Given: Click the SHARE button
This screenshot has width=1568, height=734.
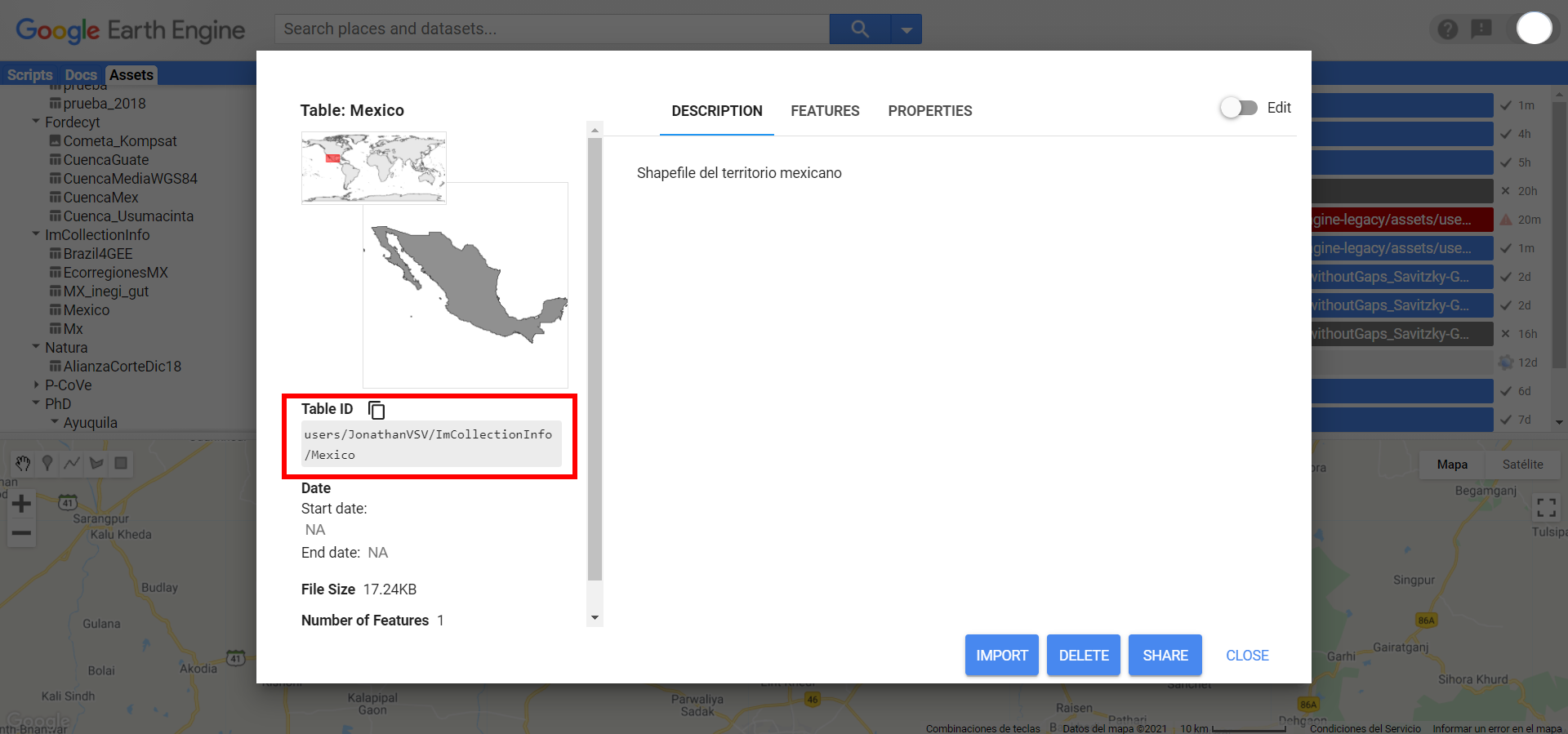Looking at the screenshot, I should 1165,655.
